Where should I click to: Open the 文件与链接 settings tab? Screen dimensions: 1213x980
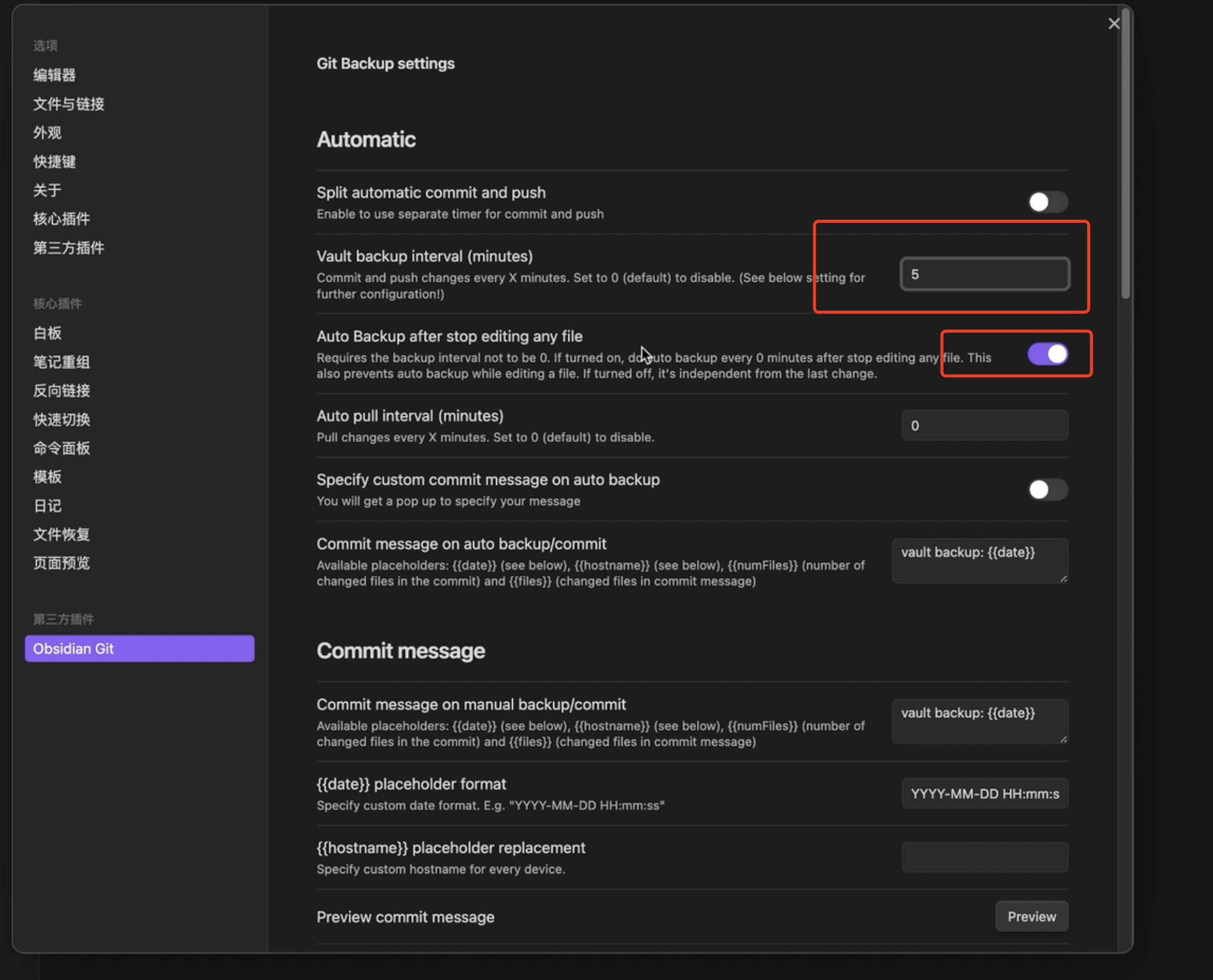(68, 104)
